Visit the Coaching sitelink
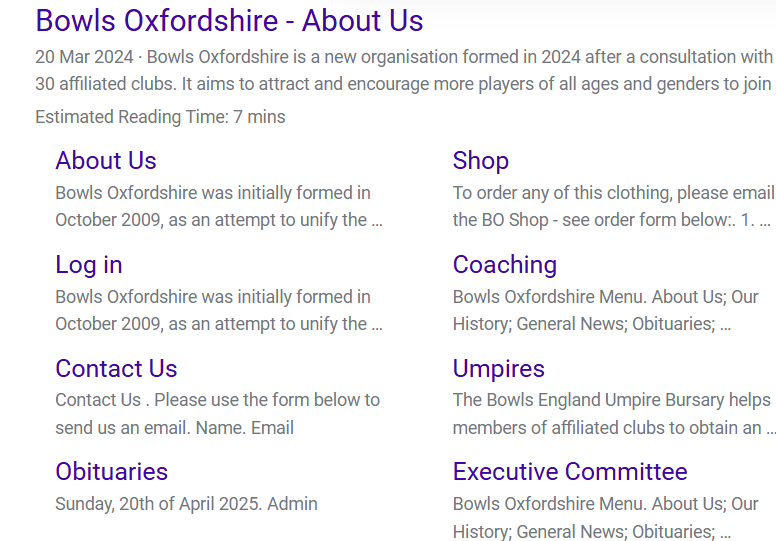Screen dimensions: 776x541 point(504,264)
